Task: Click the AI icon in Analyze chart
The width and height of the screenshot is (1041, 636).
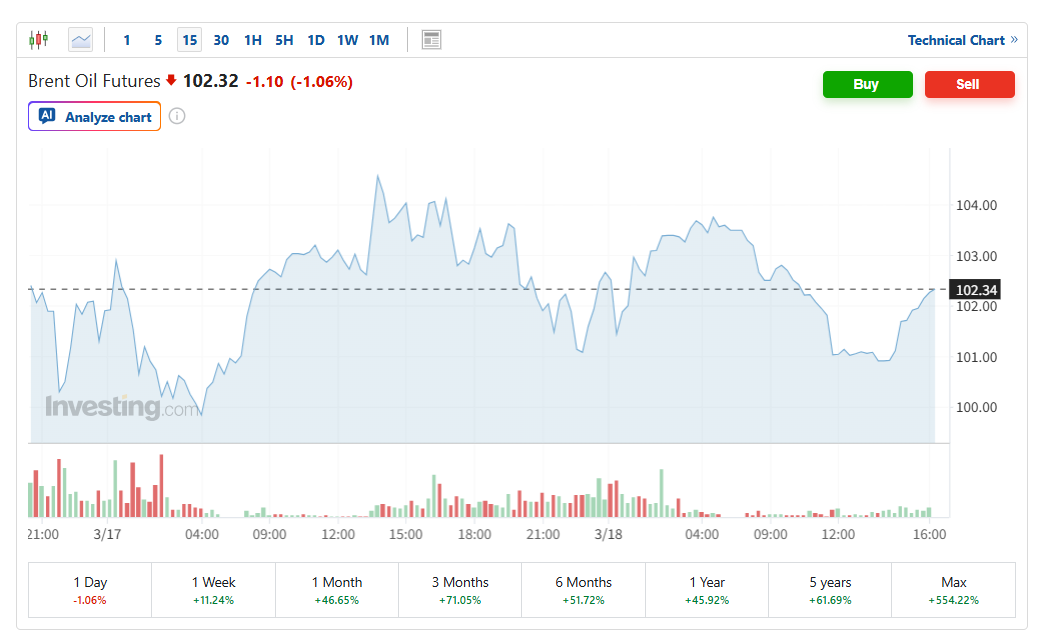Action: [x=46, y=116]
